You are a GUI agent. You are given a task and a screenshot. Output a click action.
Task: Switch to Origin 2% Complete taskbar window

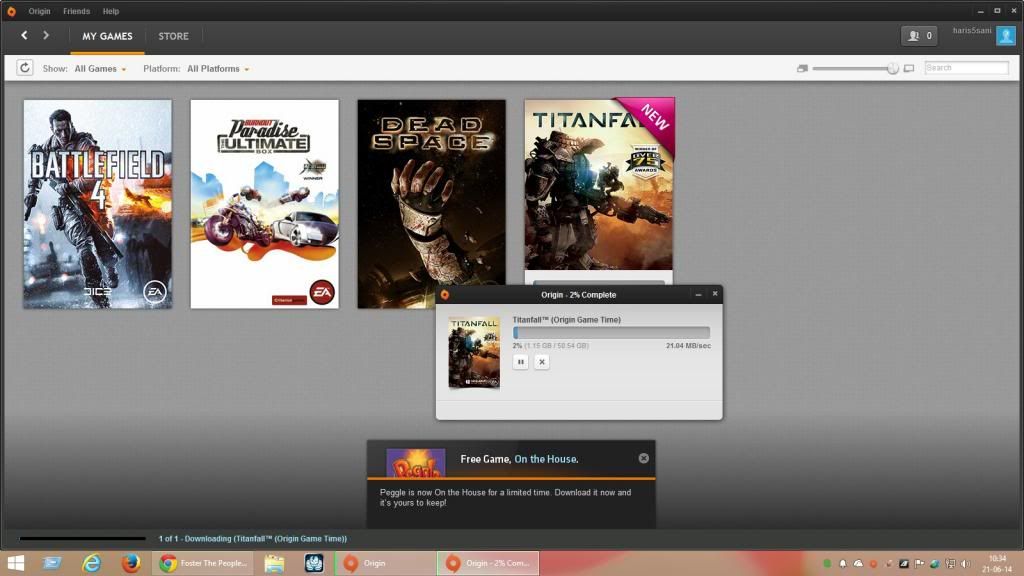(488, 563)
